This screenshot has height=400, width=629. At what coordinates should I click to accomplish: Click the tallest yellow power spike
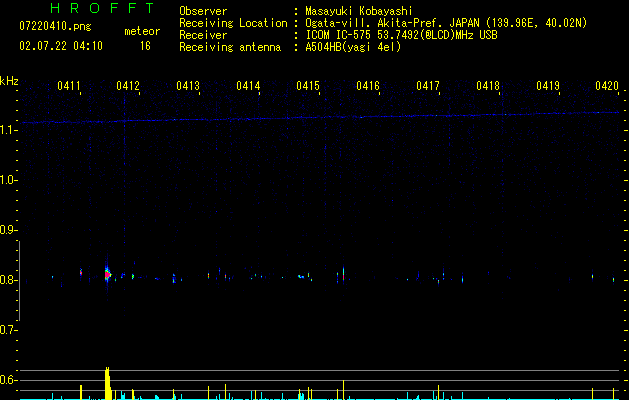(x=107, y=383)
